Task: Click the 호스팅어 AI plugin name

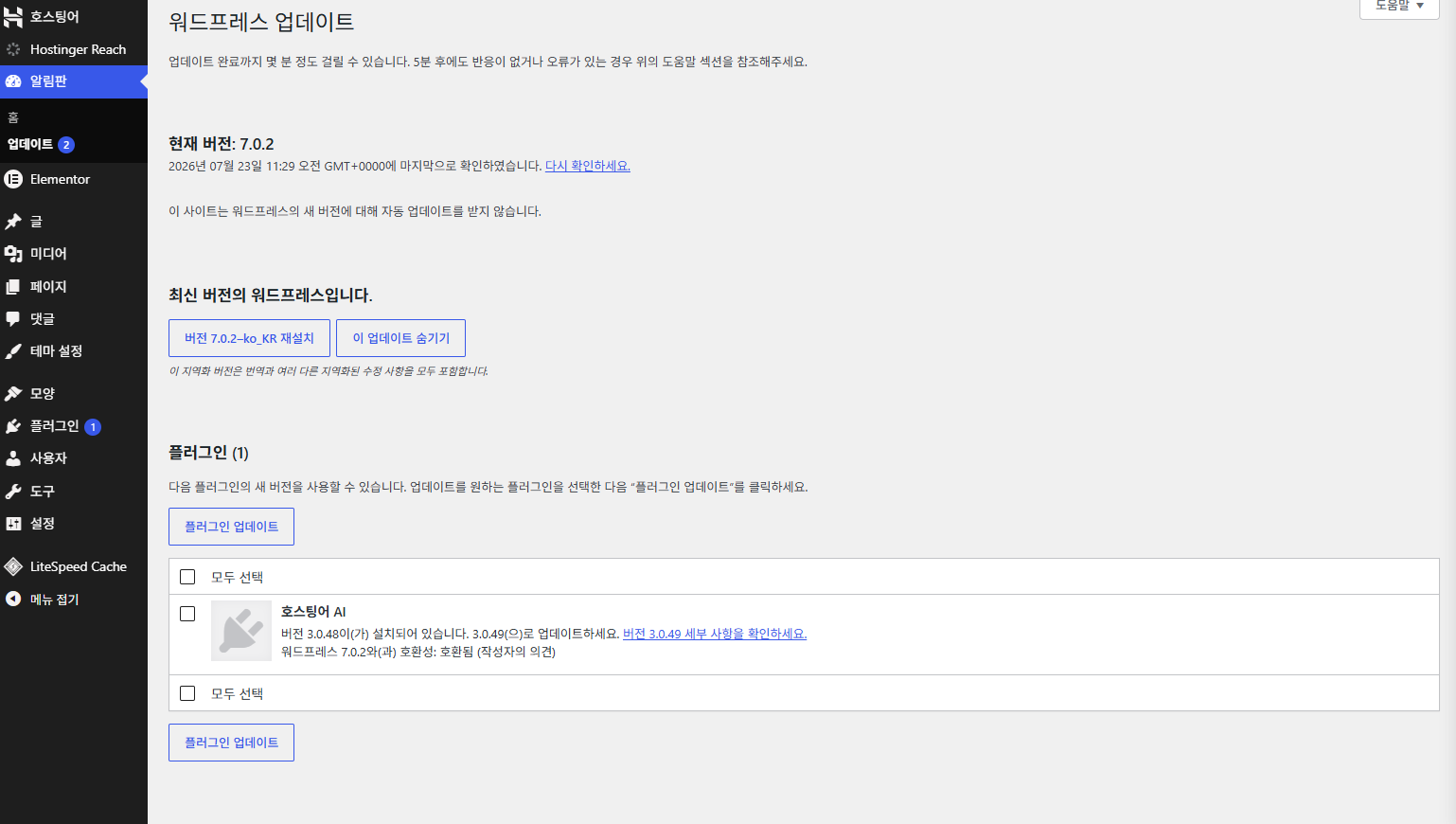Action: (x=313, y=612)
